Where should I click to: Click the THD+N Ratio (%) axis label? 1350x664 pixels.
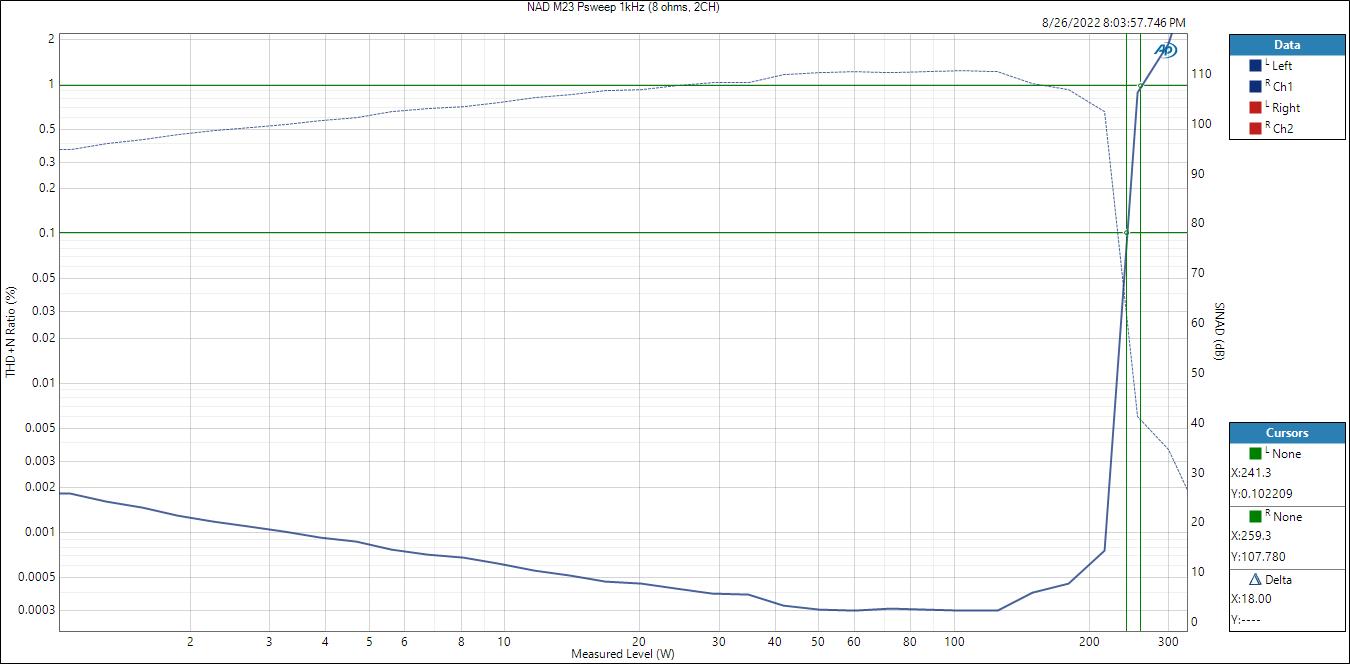(11, 332)
